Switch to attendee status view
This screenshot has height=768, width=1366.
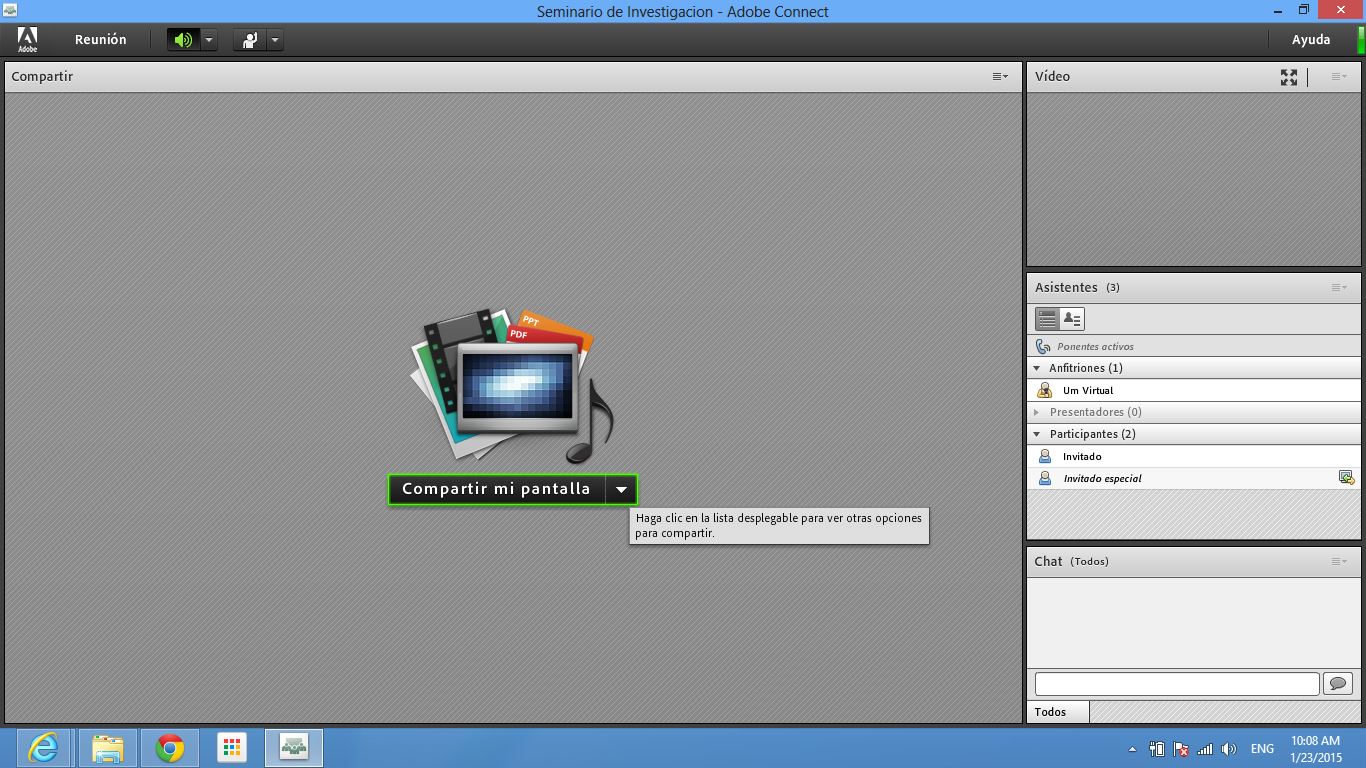point(1072,319)
